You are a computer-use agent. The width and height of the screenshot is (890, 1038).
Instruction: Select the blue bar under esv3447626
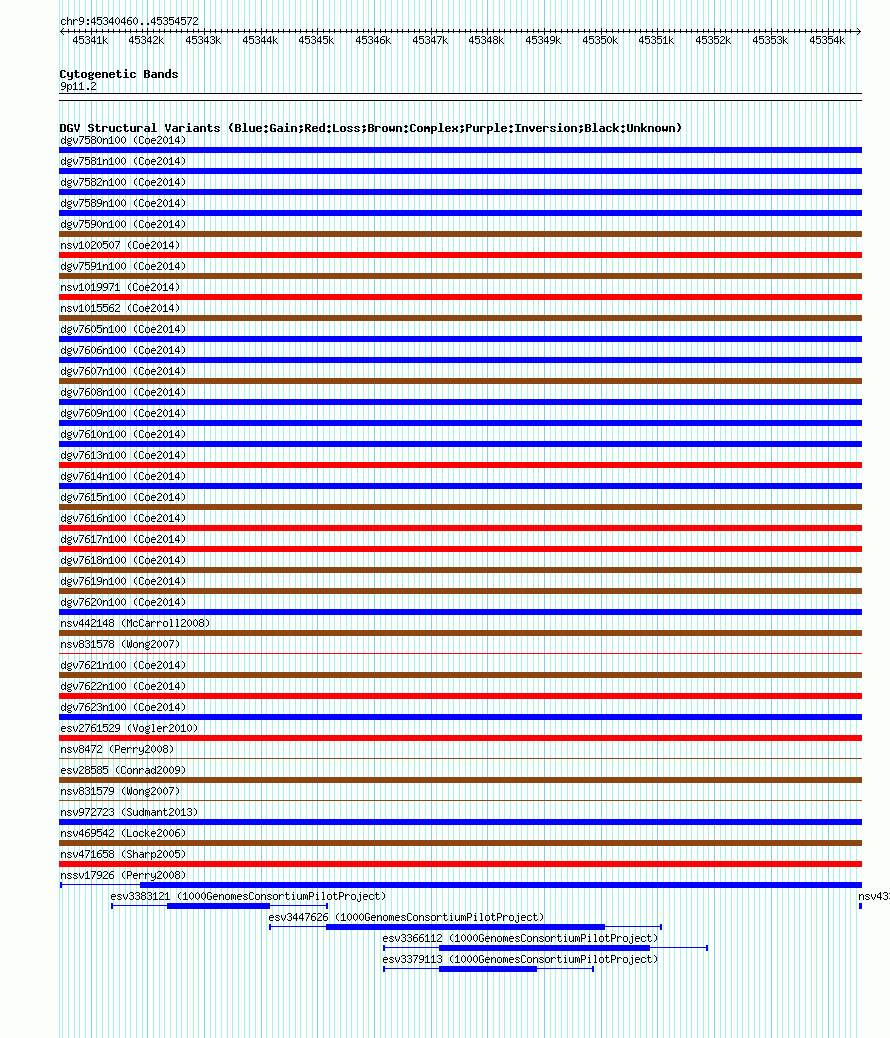pos(466,927)
